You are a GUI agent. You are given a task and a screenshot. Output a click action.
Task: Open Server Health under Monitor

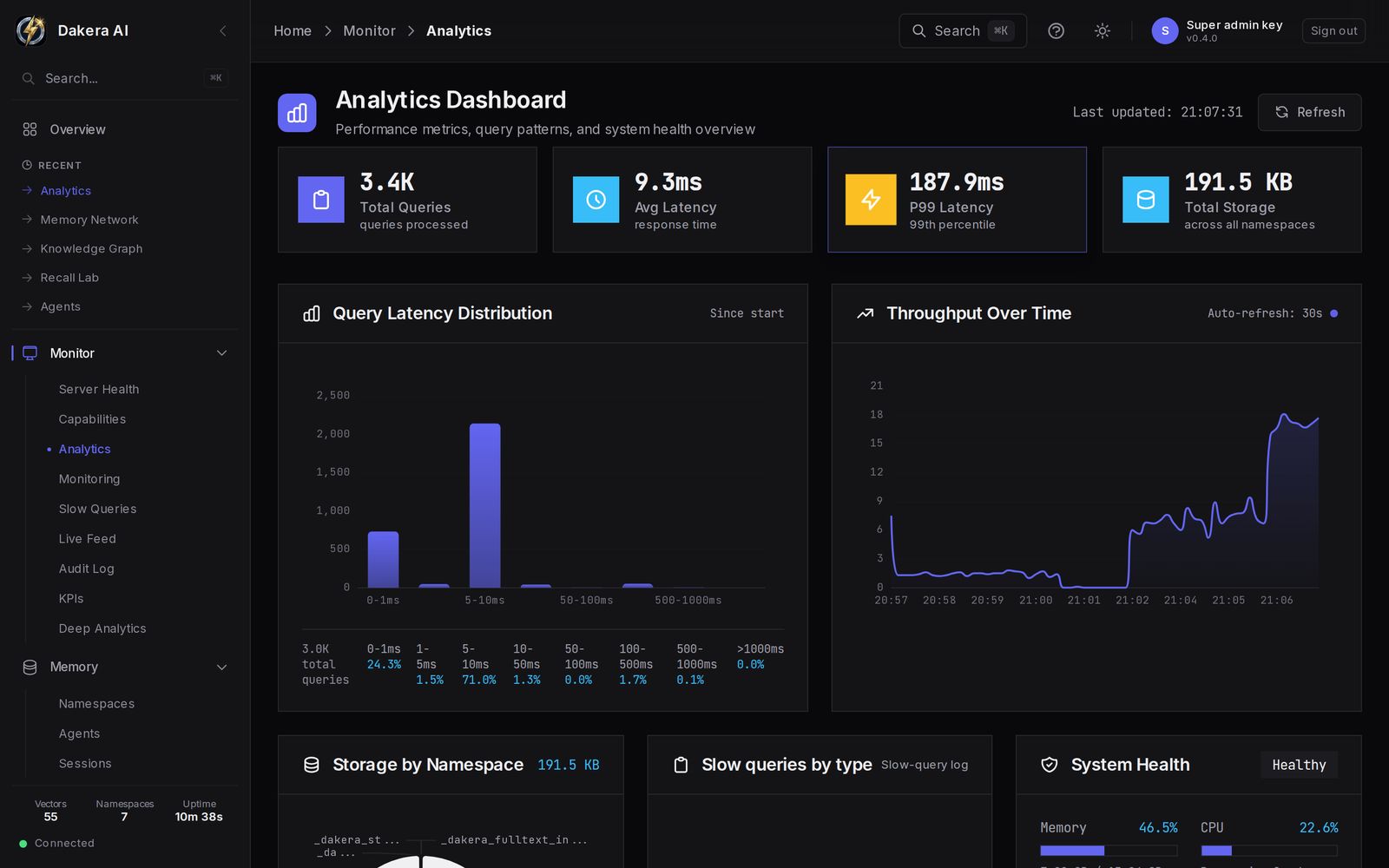99,390
